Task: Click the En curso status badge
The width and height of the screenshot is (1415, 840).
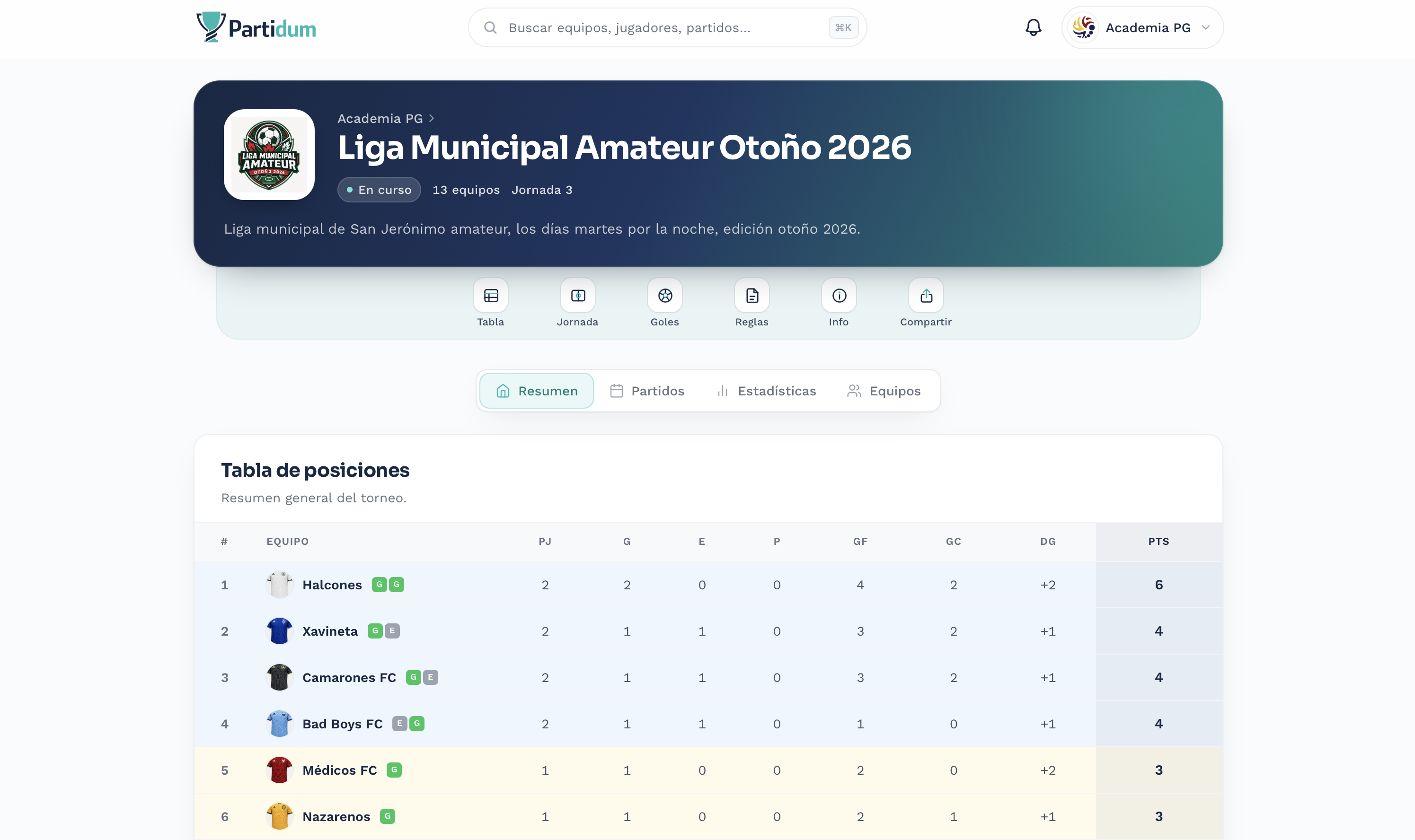Action: (x=380, y=190)
